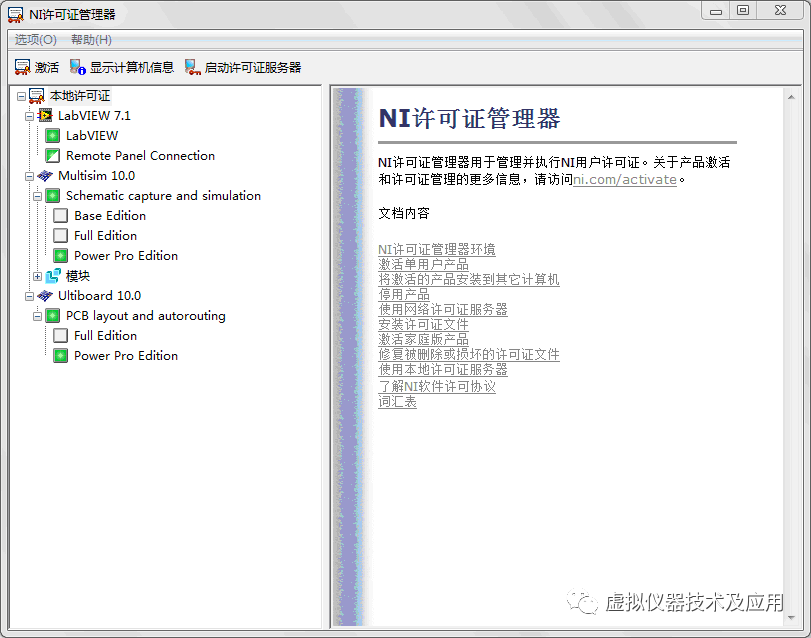The width and height of the screenshot is (811, 638).
Task: Click empty status box beside Ultiboard Full Edition
Action: tap(61, 336)
